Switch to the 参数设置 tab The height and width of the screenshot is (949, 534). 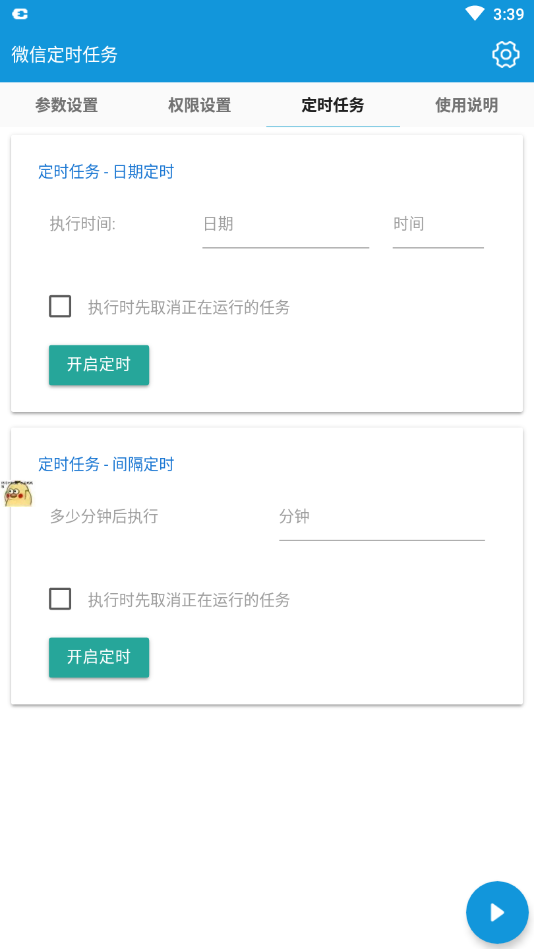pos(67,105)
